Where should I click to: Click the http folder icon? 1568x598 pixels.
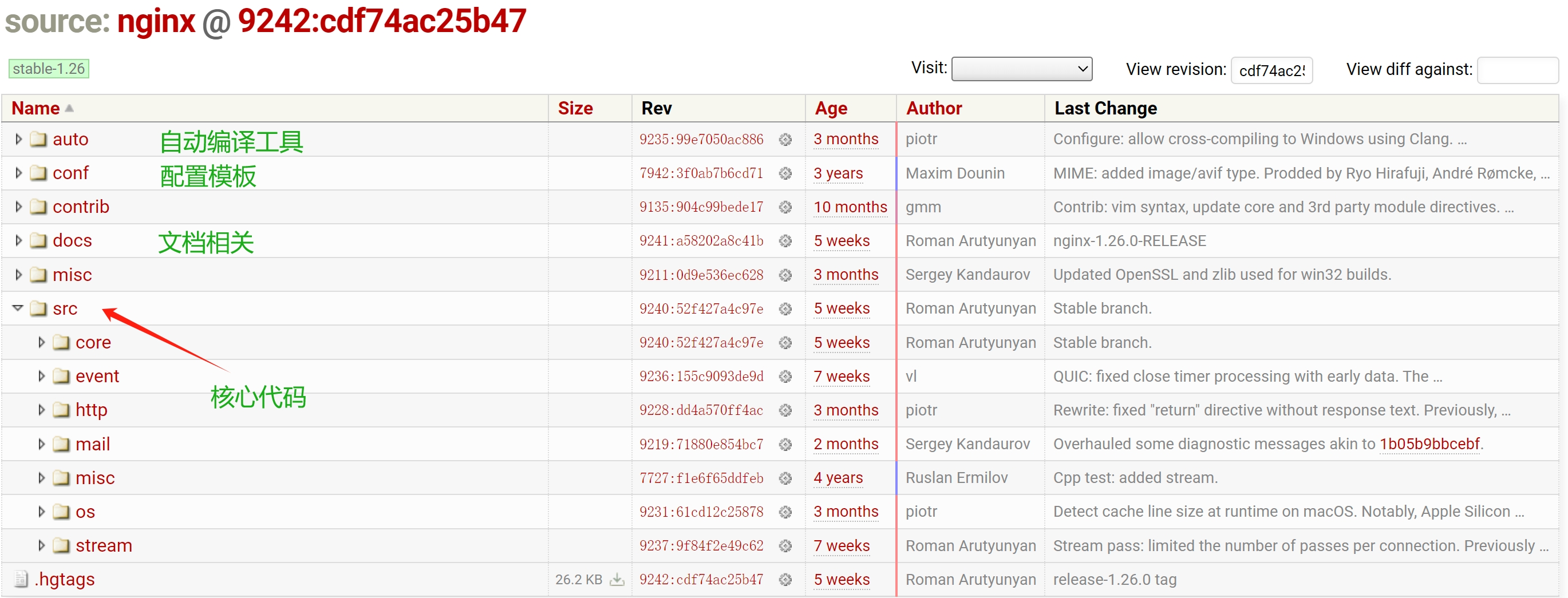[61, 410]
